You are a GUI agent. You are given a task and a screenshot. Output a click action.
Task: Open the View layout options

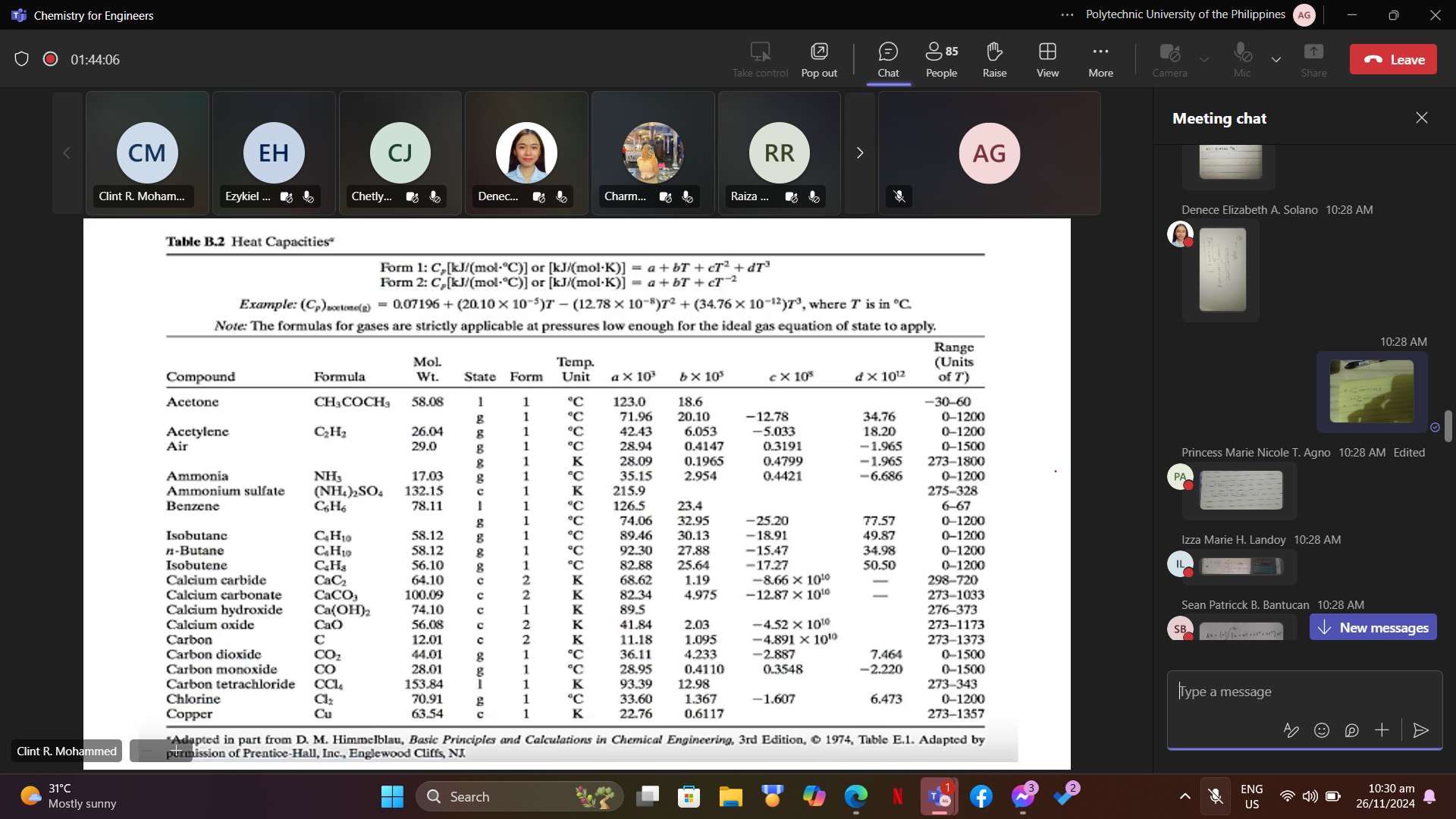click(1047, 60)
